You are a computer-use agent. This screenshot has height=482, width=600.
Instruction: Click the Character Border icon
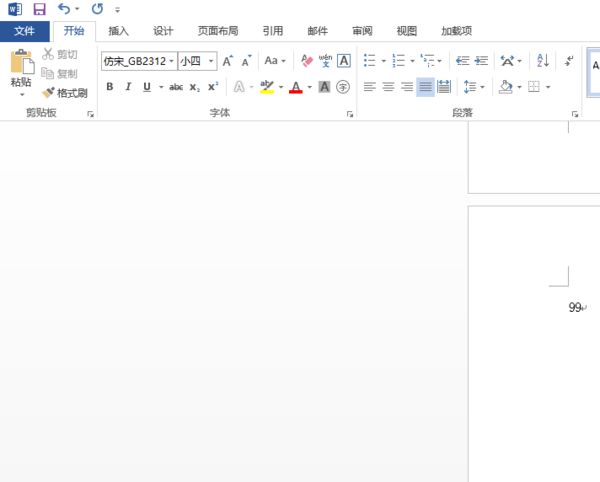coord(344,61)
